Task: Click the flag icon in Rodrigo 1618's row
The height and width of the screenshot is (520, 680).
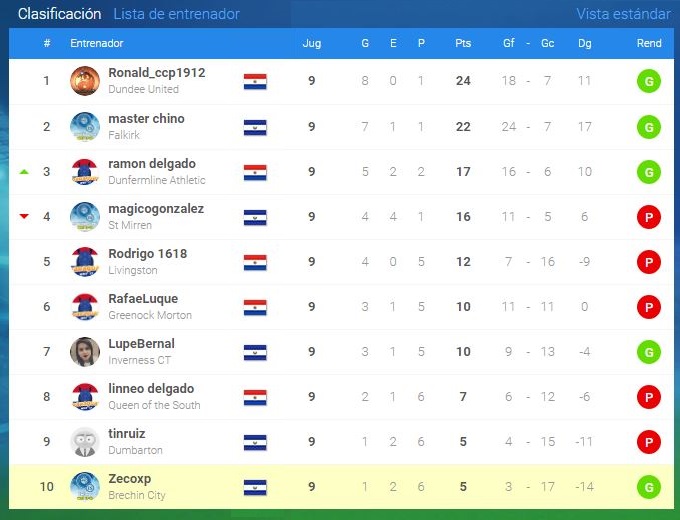Action: [255, 262]
